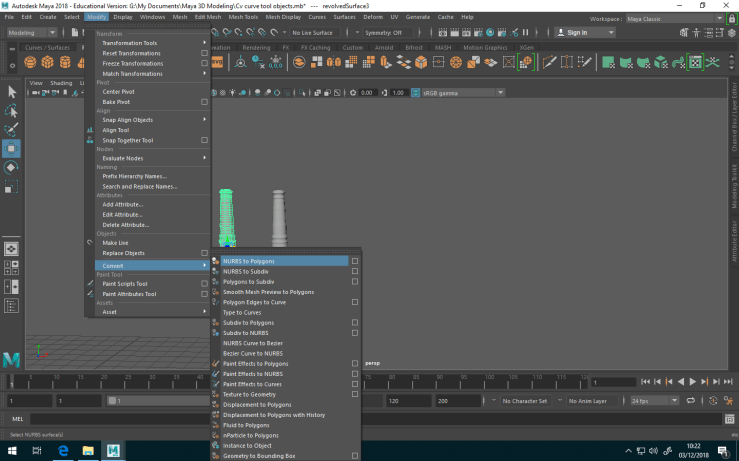The width and height of the screenshot is (739, 461).
Task: Open Reset Transformations option box
Action: (x=204, y=53)
